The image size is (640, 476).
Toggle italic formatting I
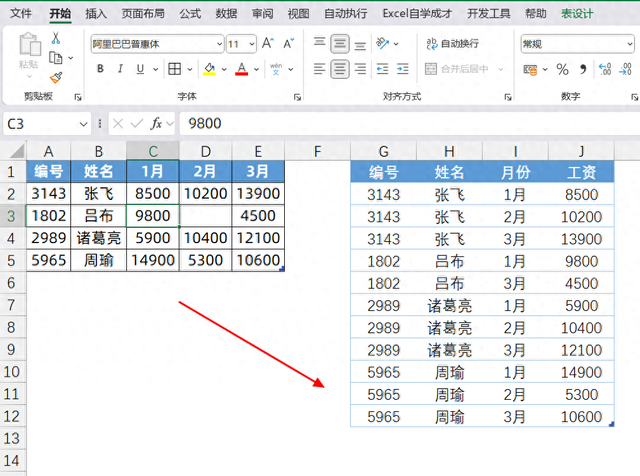pos(120,69)
